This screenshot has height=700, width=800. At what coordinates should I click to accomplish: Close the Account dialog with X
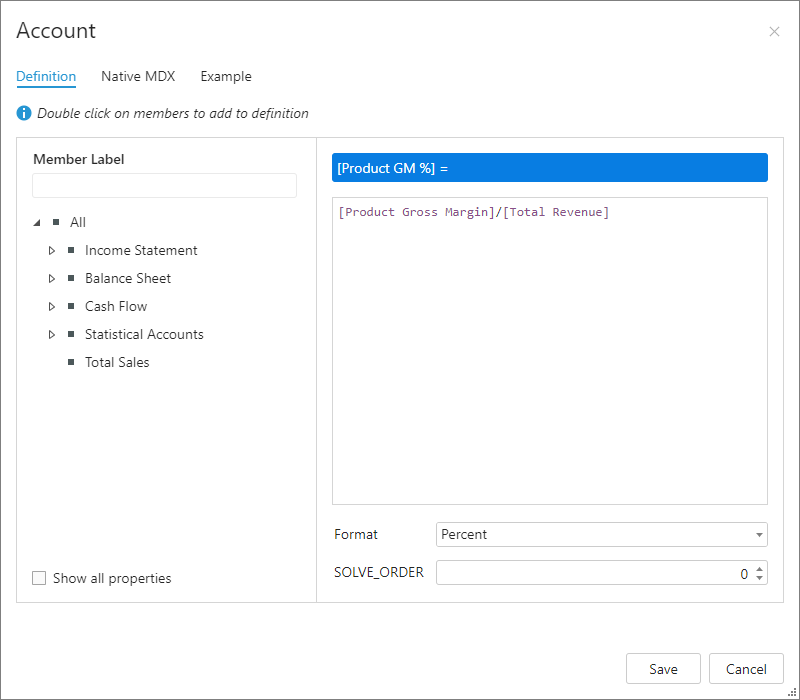pyautogui.click(x=774, y=32)
